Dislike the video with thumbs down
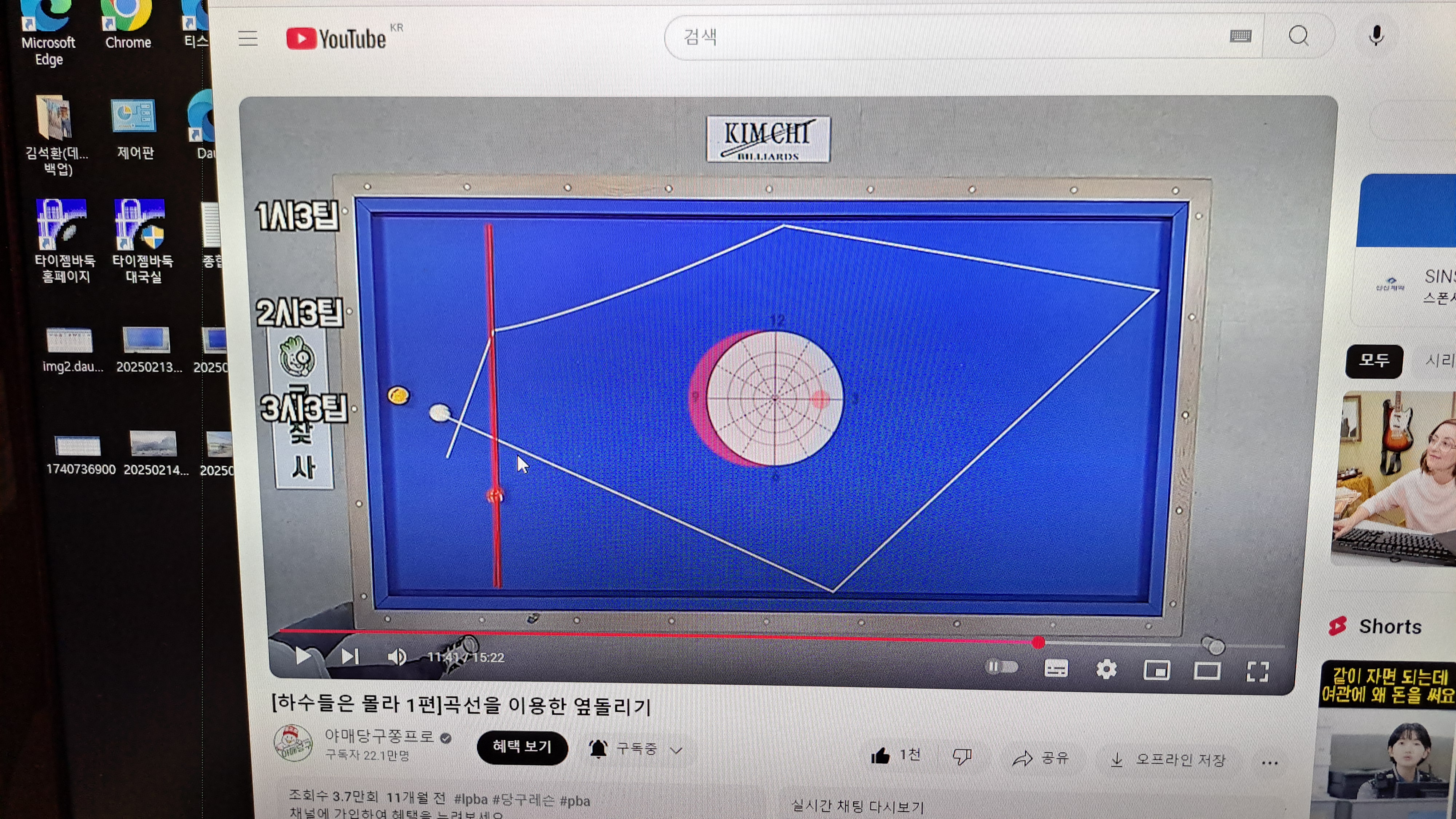The width and height of the screenshot is (1456, 819). pos(961,756)
